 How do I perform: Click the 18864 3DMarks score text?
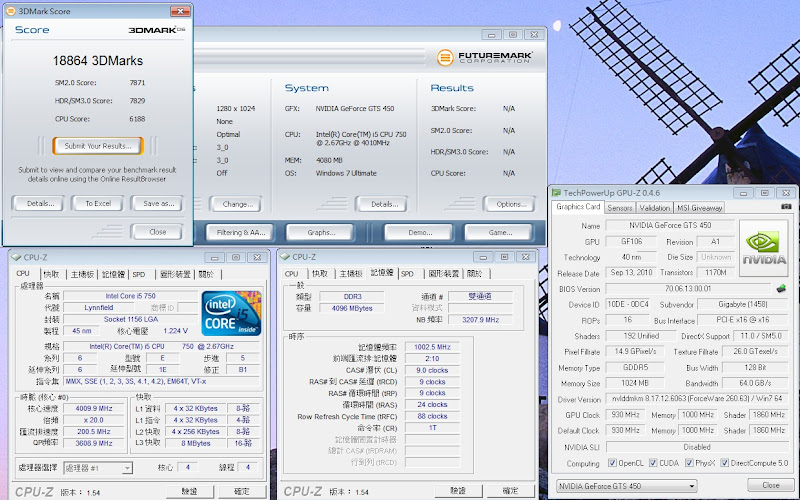(x=97, y=60)
